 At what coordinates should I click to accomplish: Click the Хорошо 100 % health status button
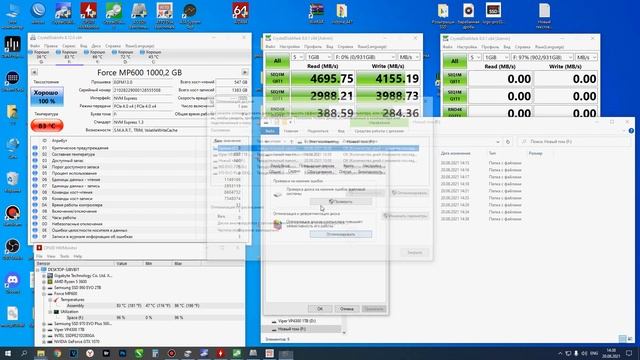pyautogui.click(x=47, y=97)
